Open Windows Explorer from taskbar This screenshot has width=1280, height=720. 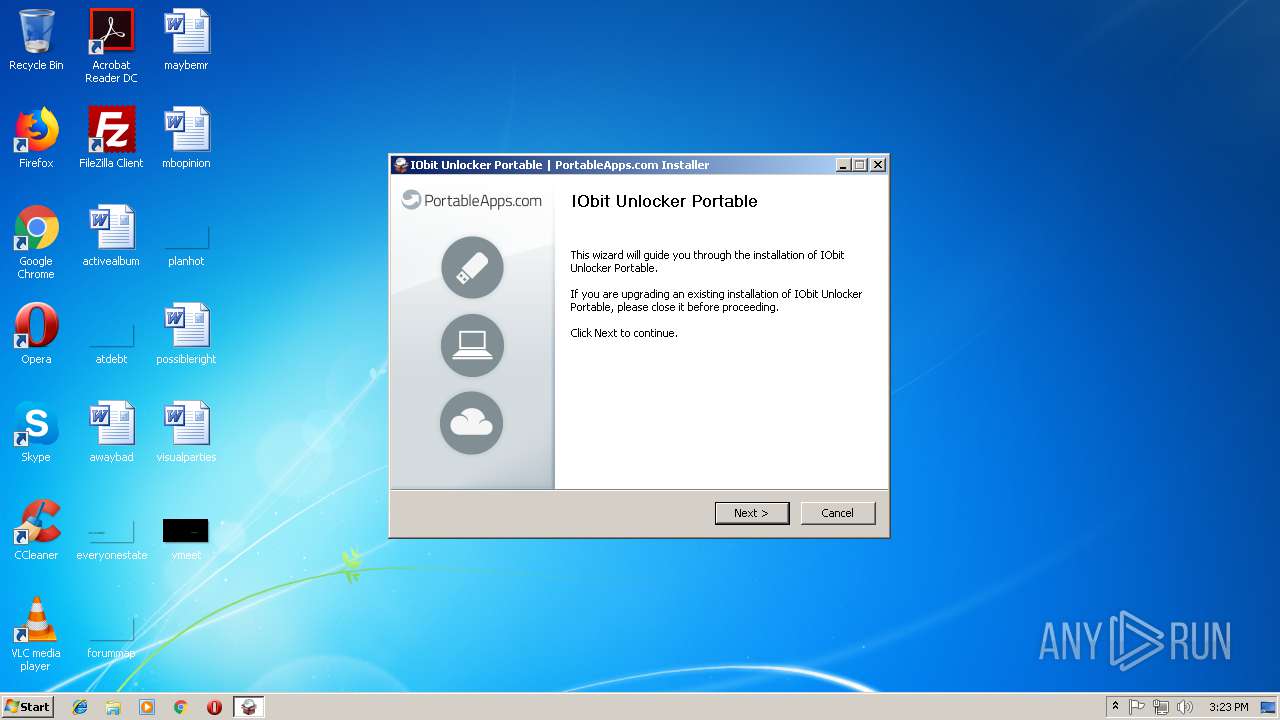coord(113,707)
